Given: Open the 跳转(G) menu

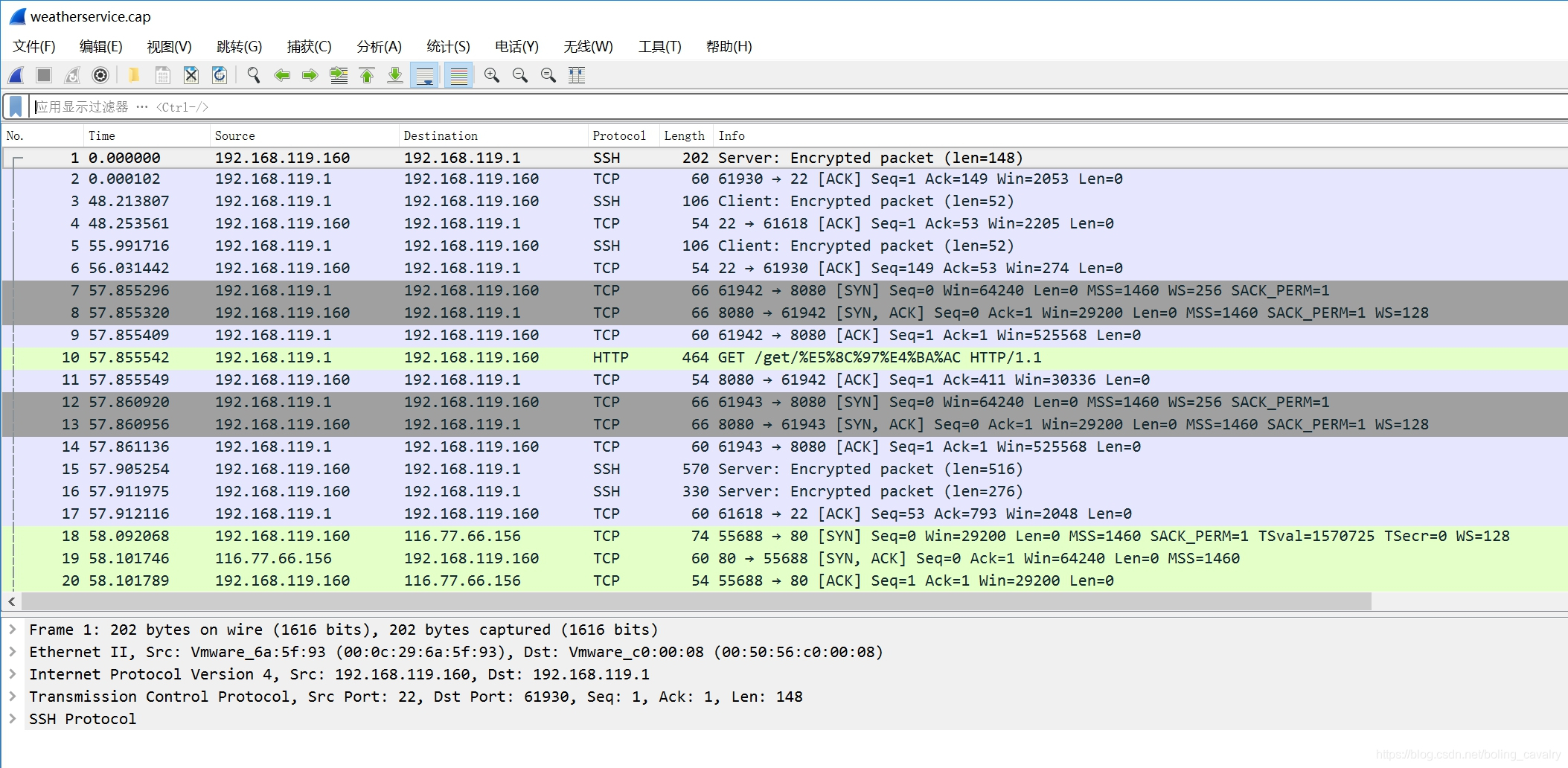Looking at the screenshot, I should click(x=240, y=46).
